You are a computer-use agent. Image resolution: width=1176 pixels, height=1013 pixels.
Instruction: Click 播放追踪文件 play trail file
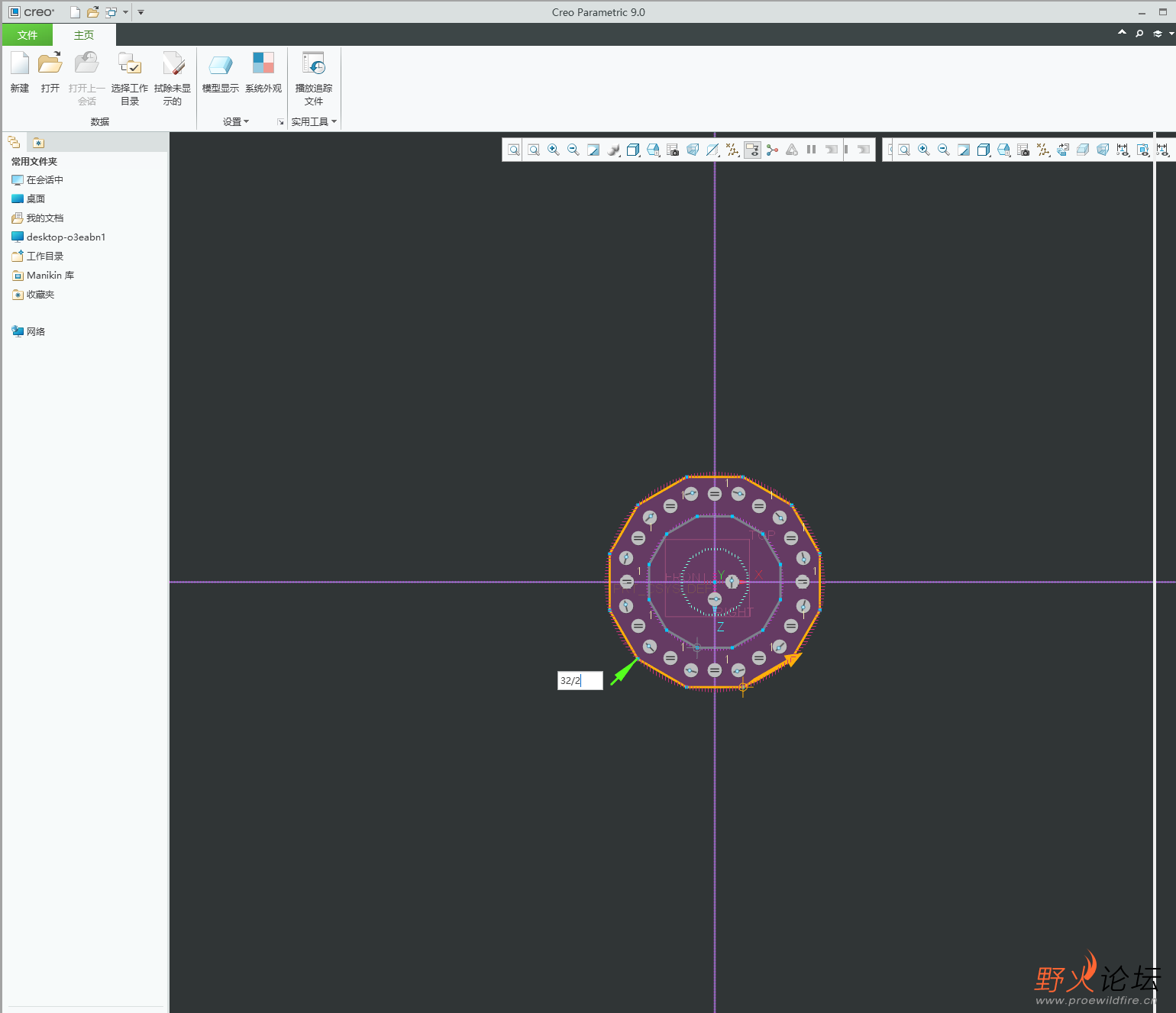314,79
